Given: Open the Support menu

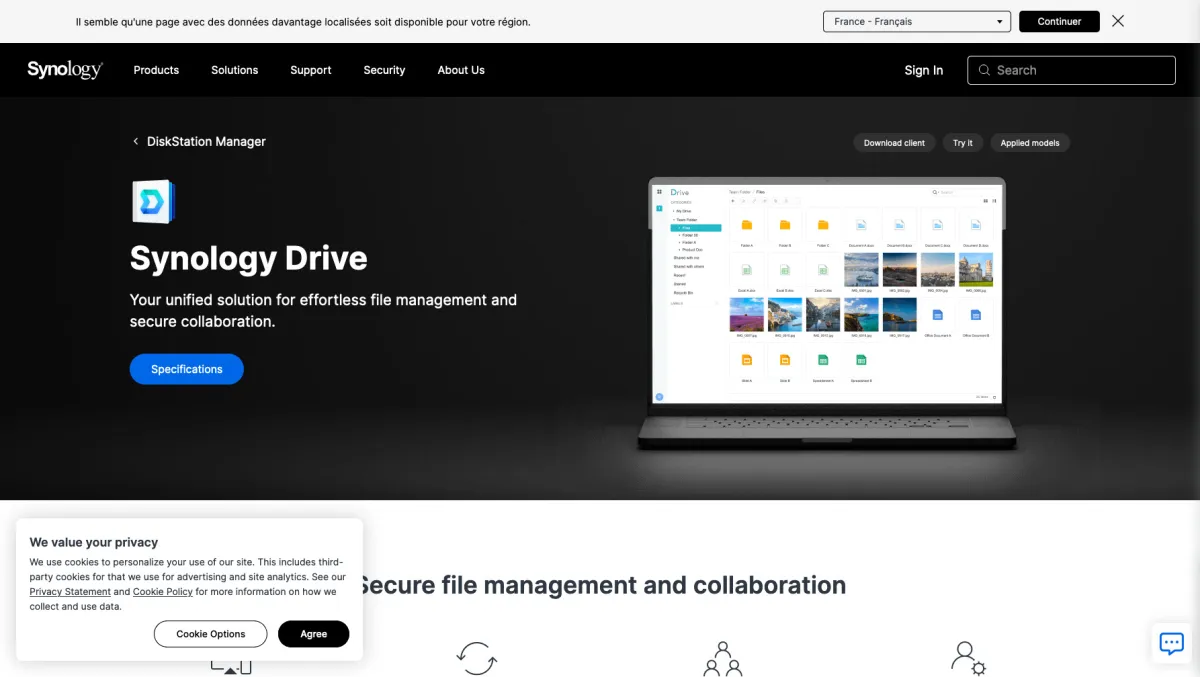Looking at the screenshot, I should [311, 70].
